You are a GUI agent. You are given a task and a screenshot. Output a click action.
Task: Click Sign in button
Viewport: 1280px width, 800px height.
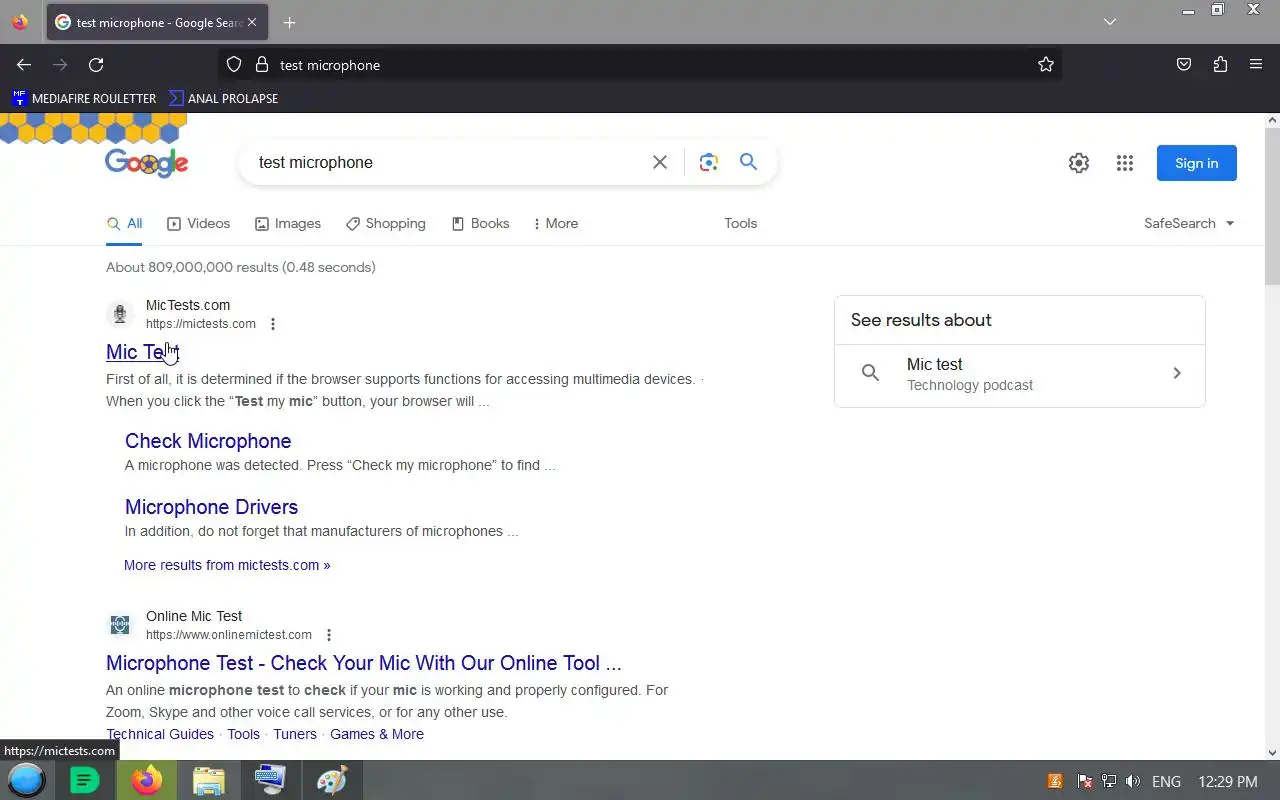point(1197,163)
